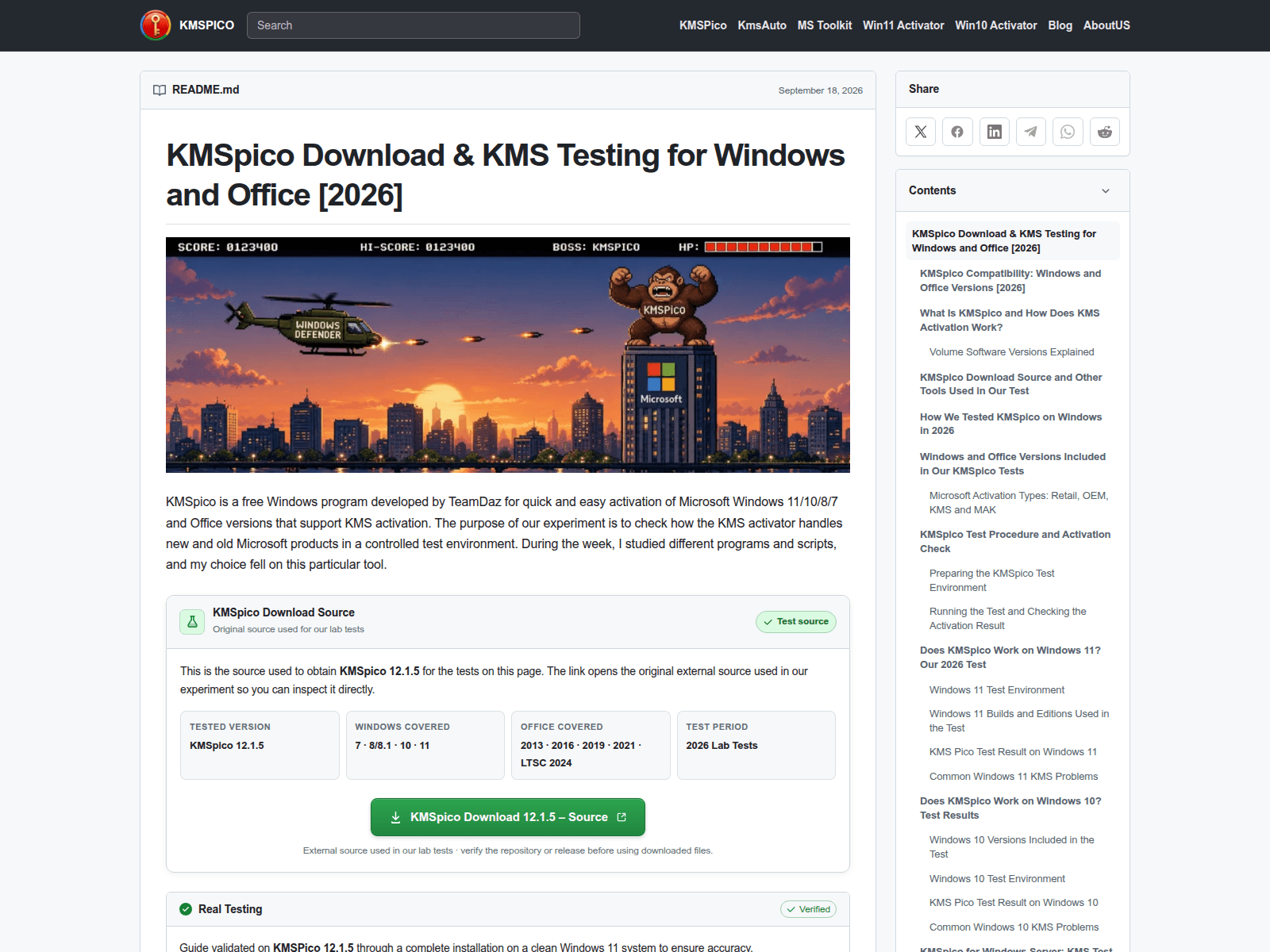The width and height of the screenshot is (1270, 952).
Task: Jump to How We Tested KMSpico on Windows in 2026
Action: pos(1010,424)
